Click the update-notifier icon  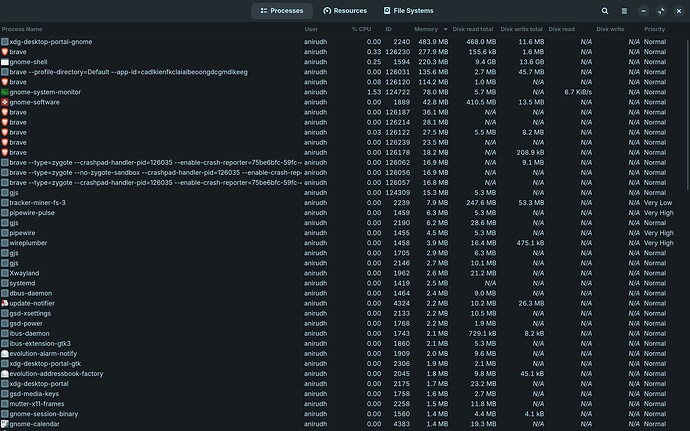pos(5,303)
